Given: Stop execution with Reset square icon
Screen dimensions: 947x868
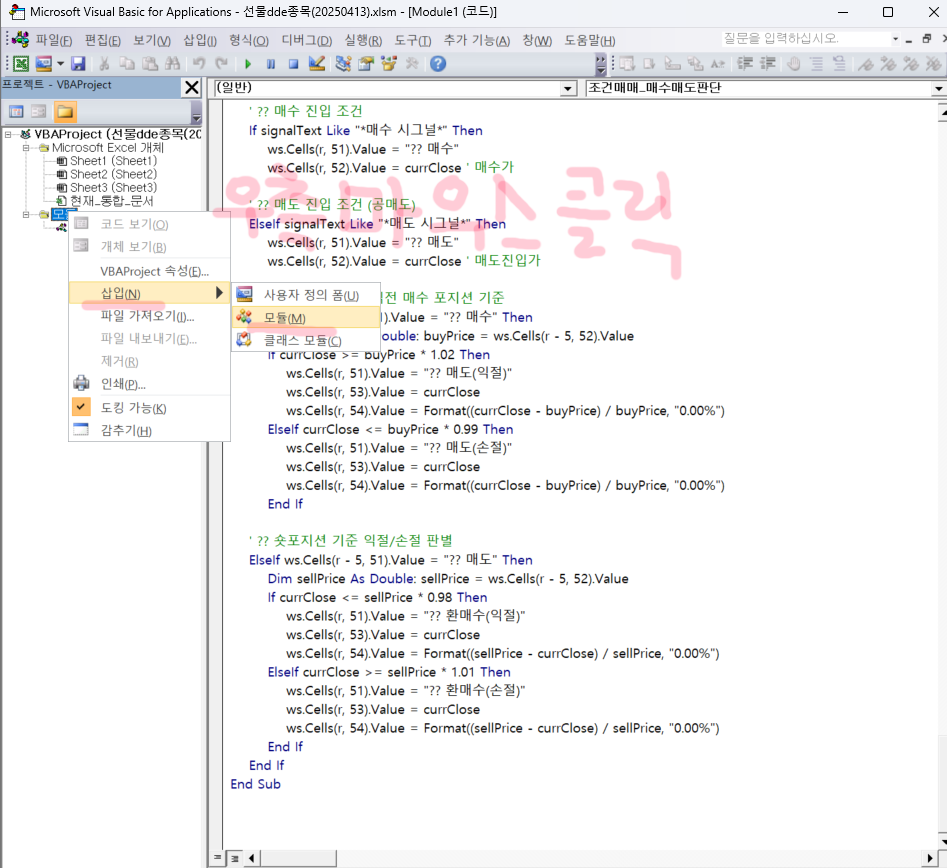Looking at the screenshot, I should click(294, 63).
